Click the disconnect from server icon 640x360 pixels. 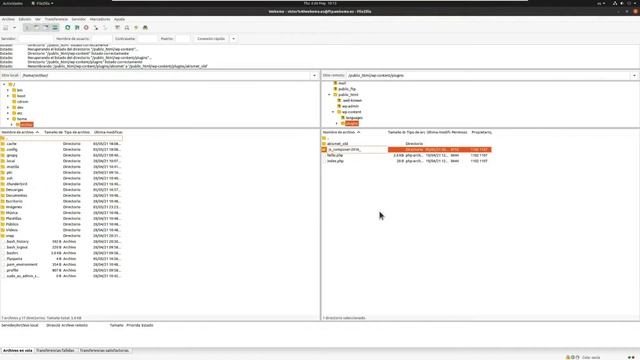coord(96,28)
